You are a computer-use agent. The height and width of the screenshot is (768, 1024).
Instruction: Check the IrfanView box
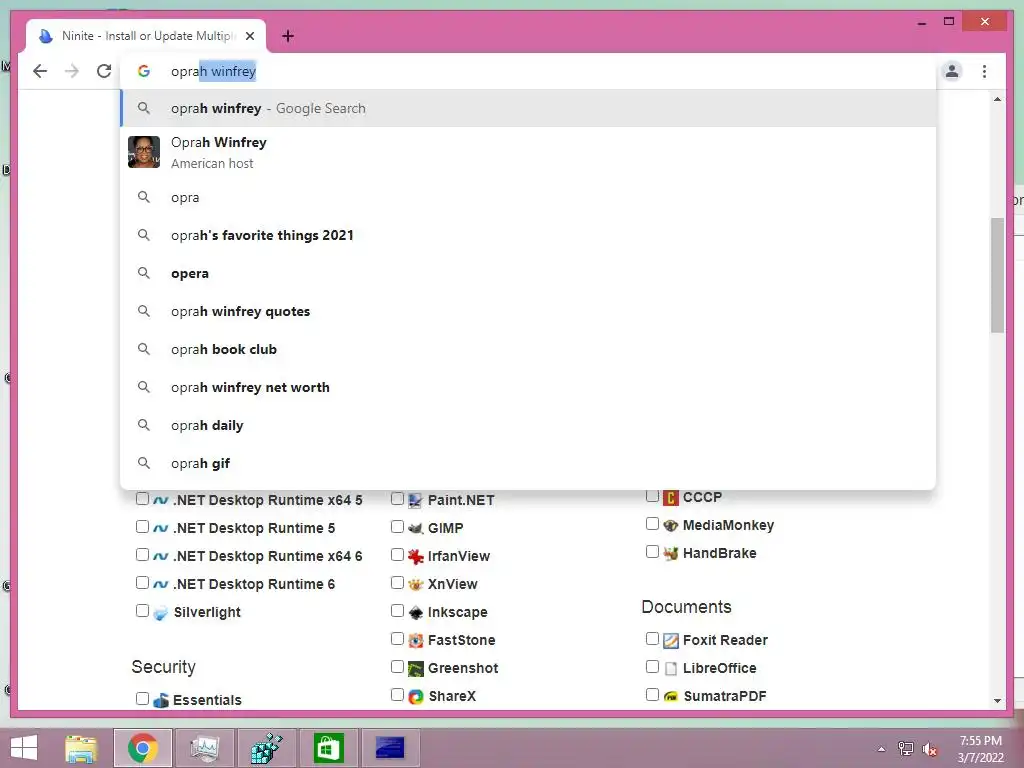[x=397, y=554]
